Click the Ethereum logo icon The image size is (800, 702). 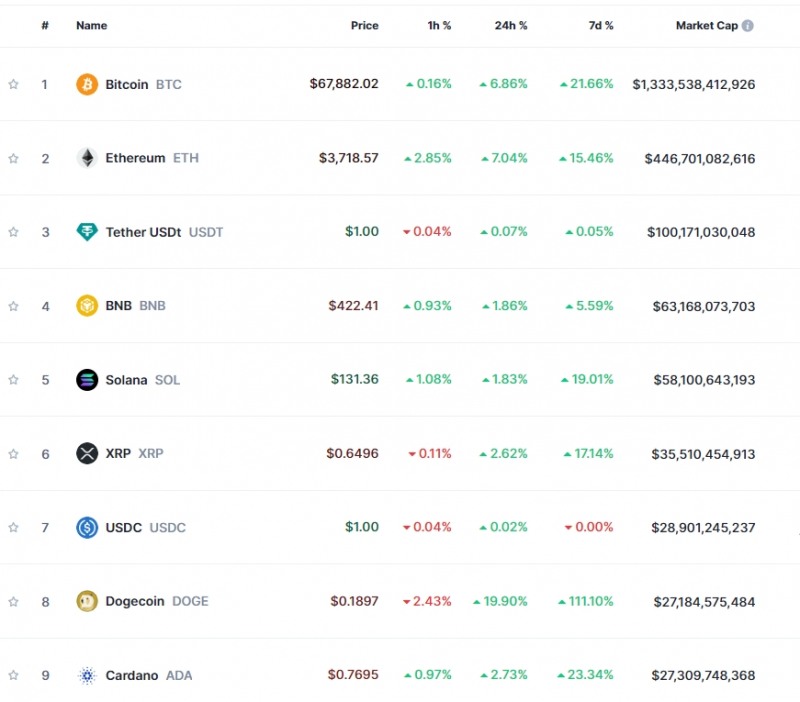coord(87,158)
